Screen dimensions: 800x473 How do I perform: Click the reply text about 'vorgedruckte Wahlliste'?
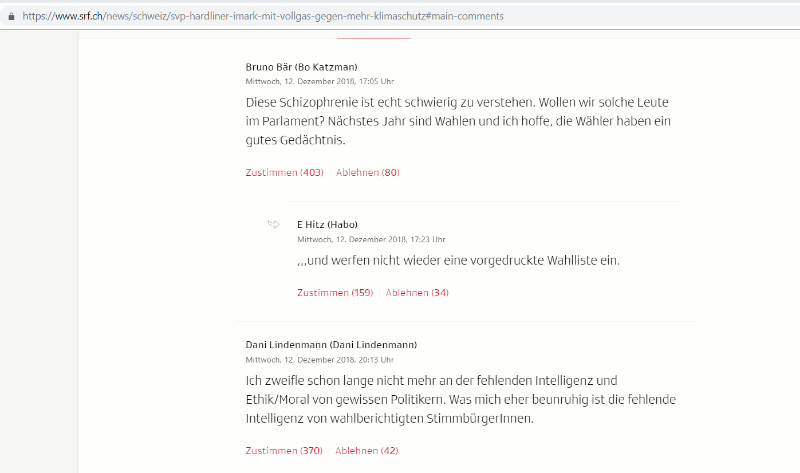pyautogui.click(x=458, y=261)
